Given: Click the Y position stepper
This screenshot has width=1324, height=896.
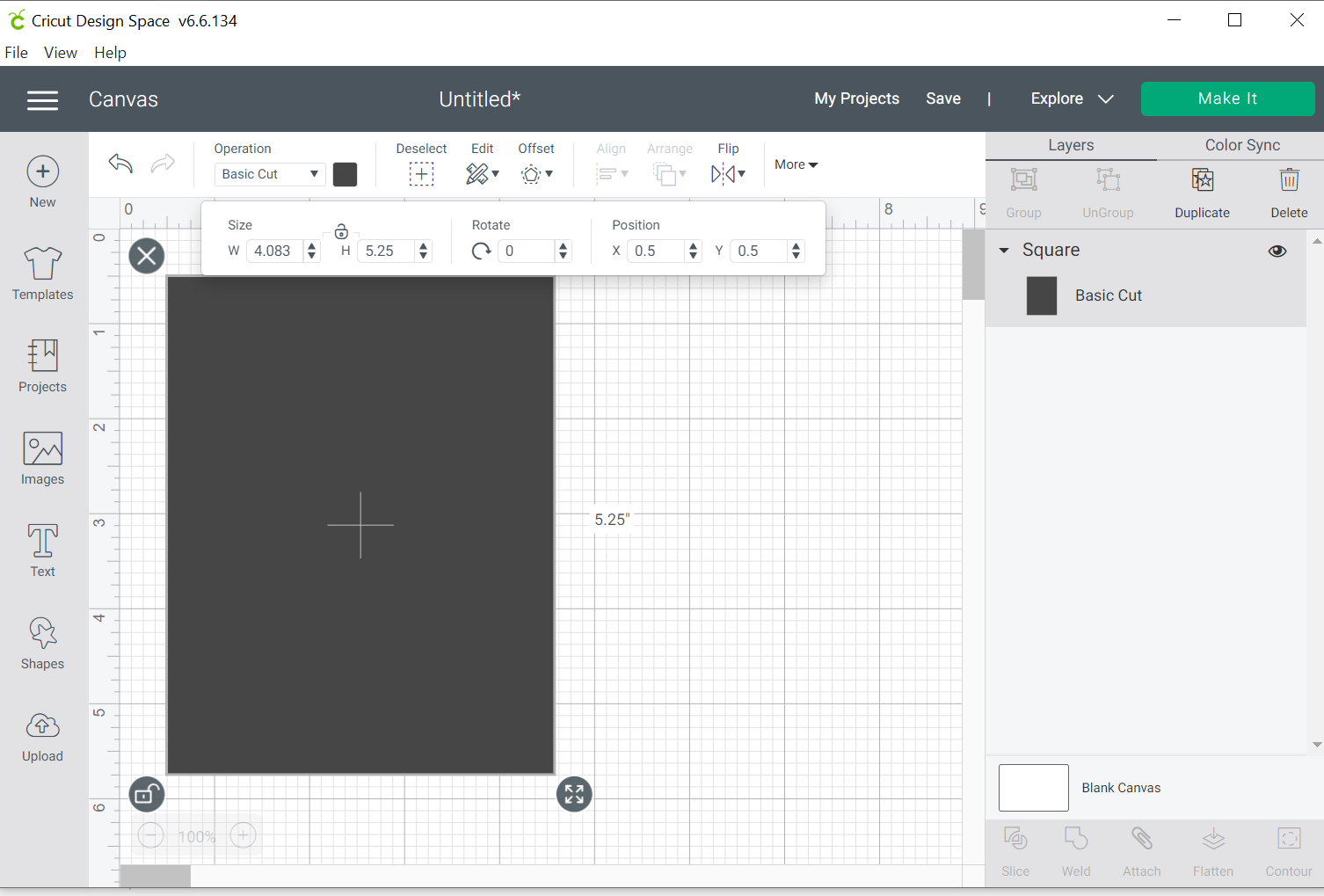Looking at the screenshot, I should pos(797,251).
